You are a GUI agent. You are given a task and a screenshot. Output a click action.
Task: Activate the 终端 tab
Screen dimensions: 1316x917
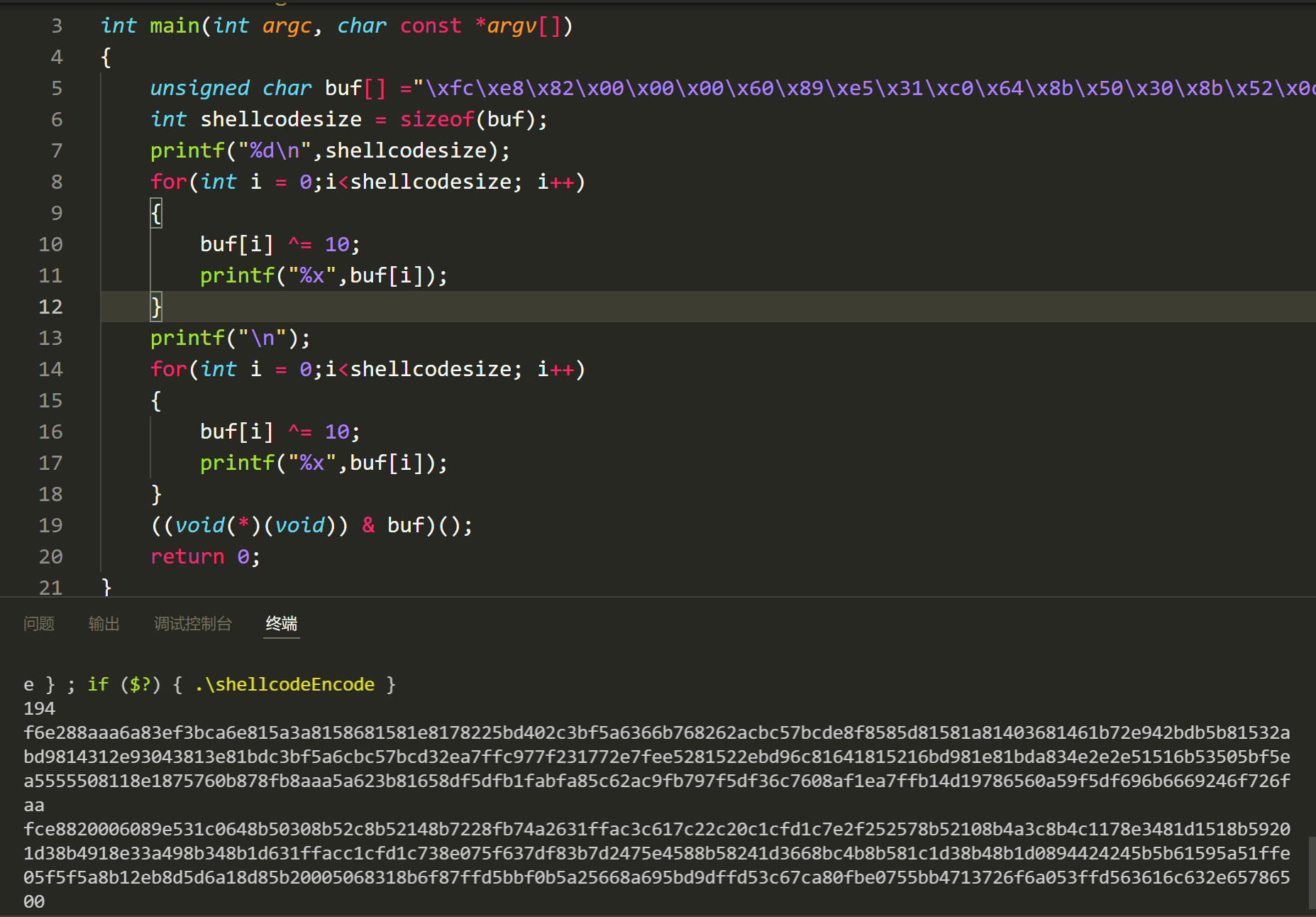(x=282, y=624)
